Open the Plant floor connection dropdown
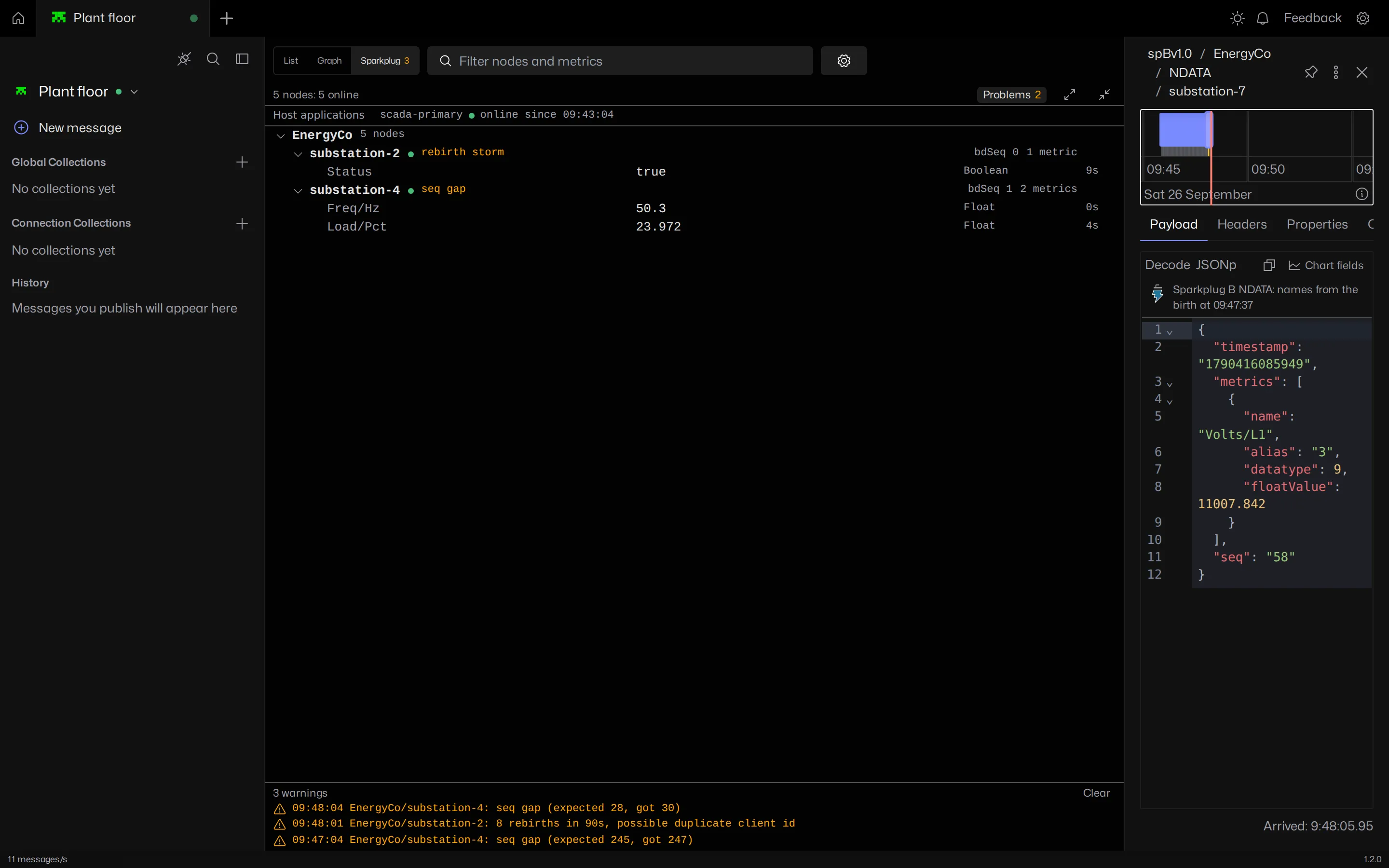This screenshot has width=1389, height=868. (x=134, y=92)
